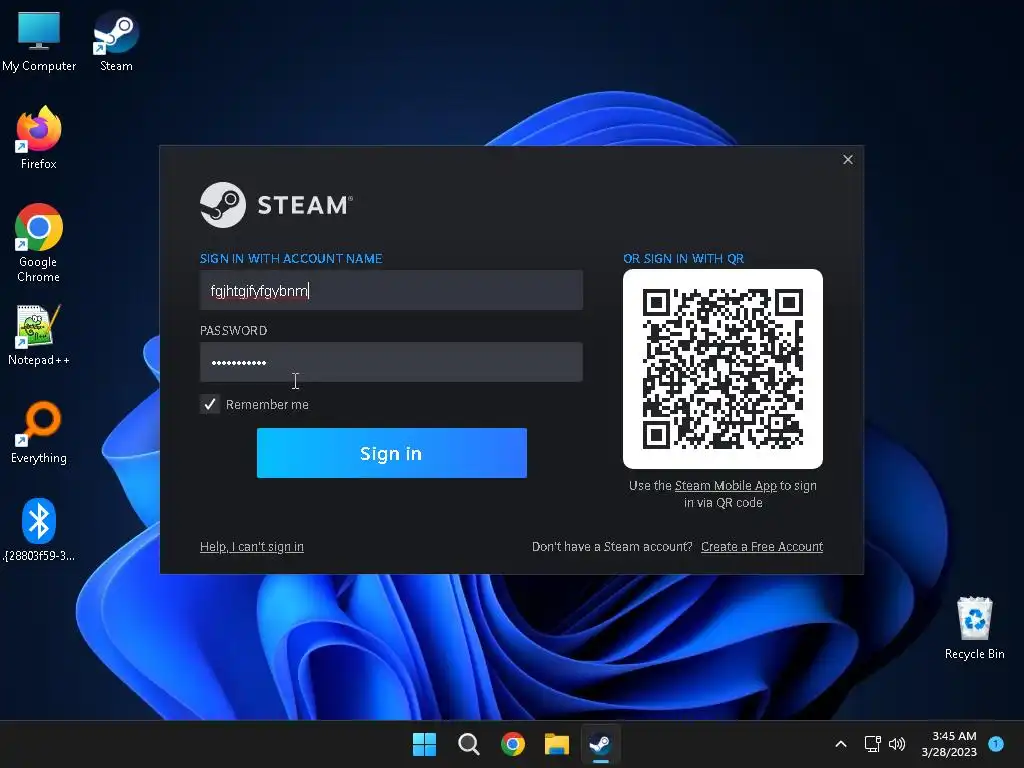Screen dimensions: 1024x768
Task: Open the volume tray icon
Action: pyautogui.click(x=897, y=744)
